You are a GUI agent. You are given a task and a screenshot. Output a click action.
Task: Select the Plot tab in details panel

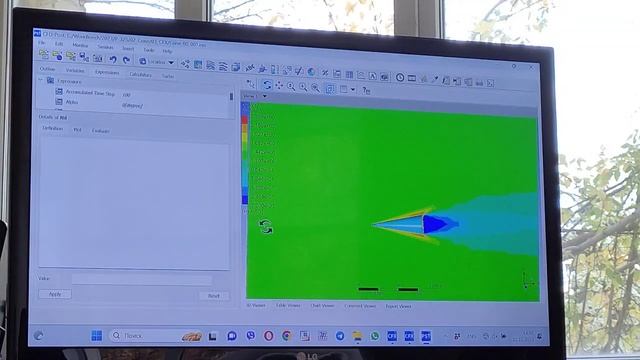pos(78,130)
